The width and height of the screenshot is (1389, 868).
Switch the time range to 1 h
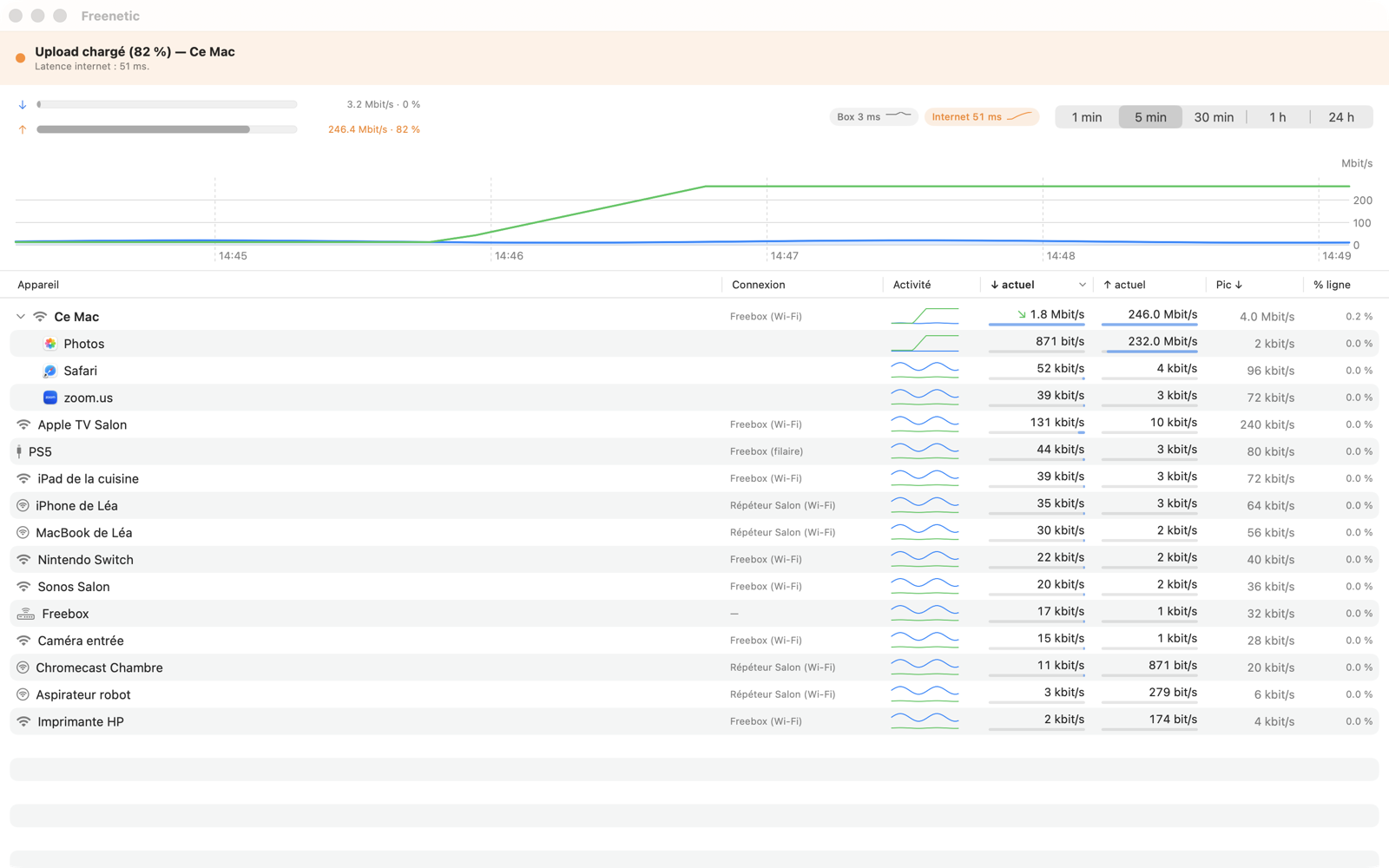tap(1278, 117)
